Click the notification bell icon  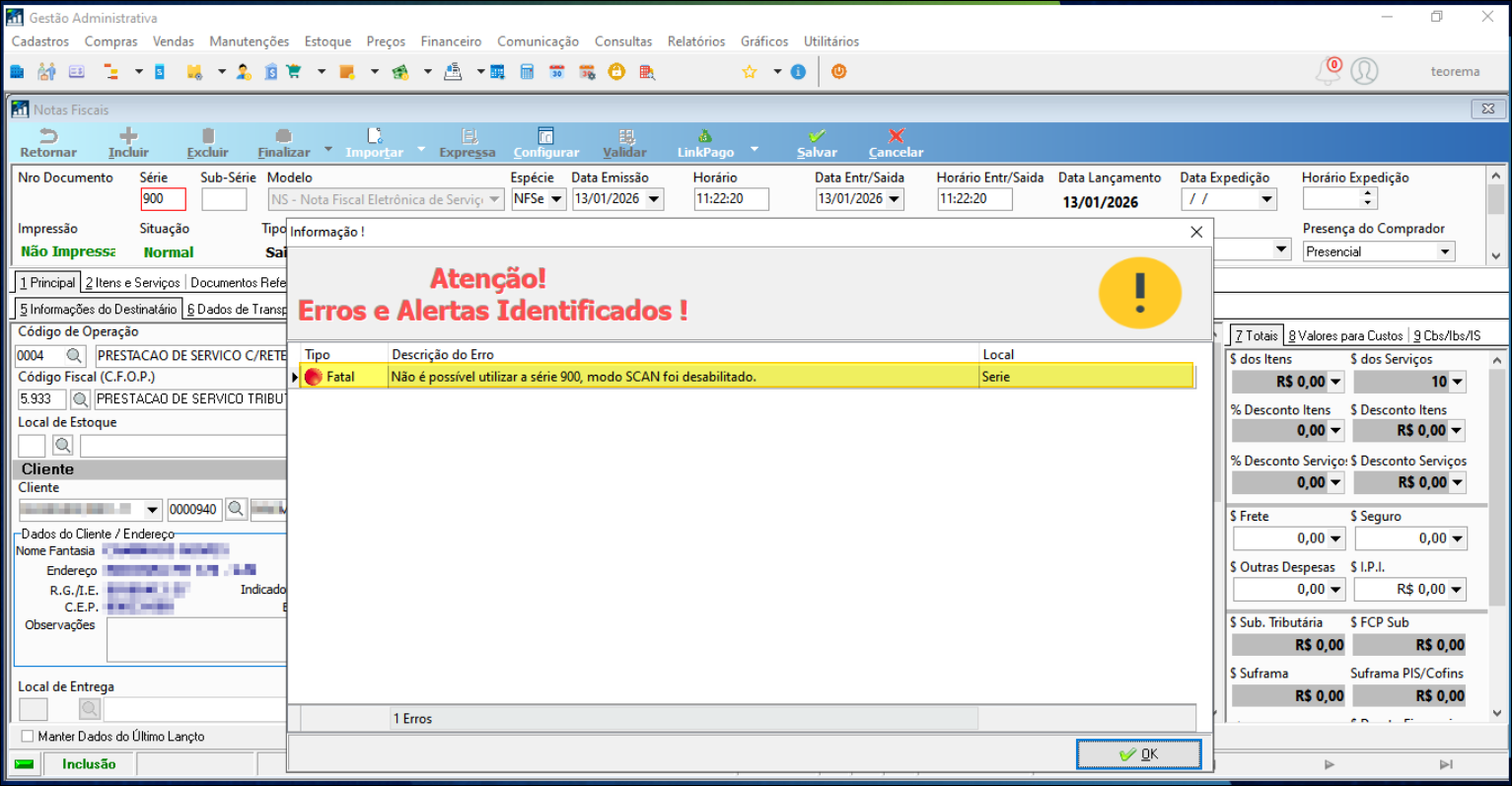pyautogui.click(x=1328, y=72)
